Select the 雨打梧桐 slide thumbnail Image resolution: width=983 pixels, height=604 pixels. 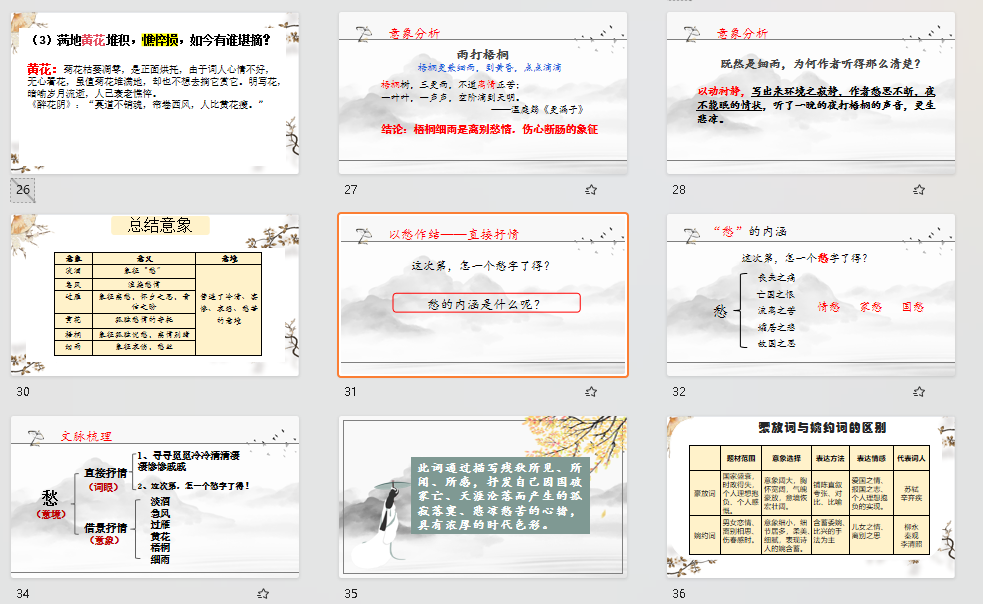tap(483, 92)
